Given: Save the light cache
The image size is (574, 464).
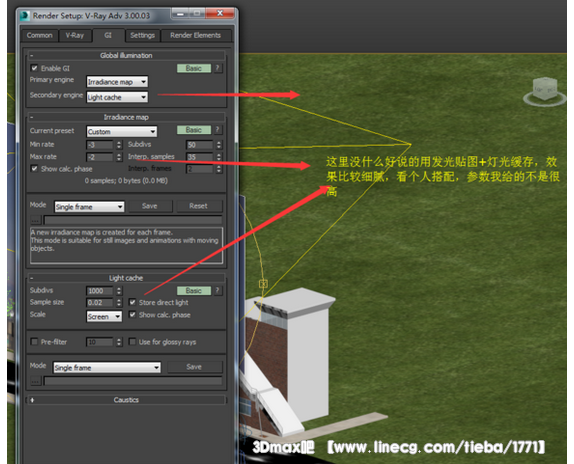Looking at the screenshot, I should pos(194,367).
